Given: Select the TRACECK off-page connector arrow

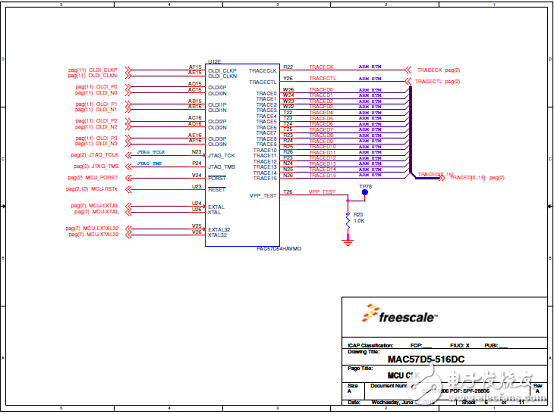Looking at the screenshot, I should (408, 70).
